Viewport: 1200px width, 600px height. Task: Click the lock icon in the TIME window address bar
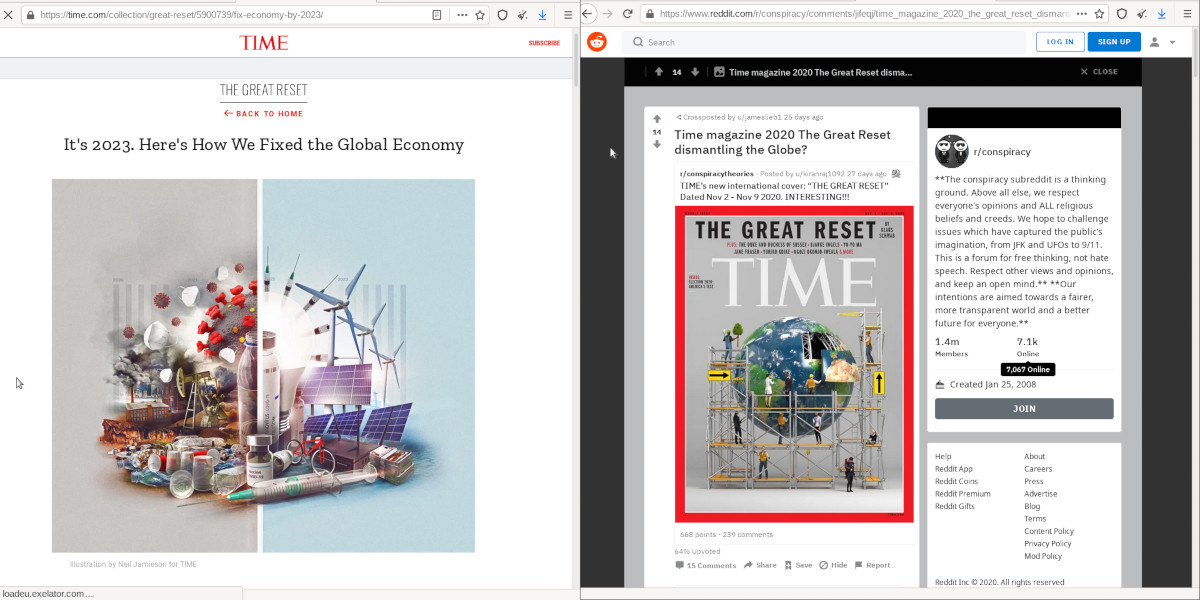coord(29,15)
